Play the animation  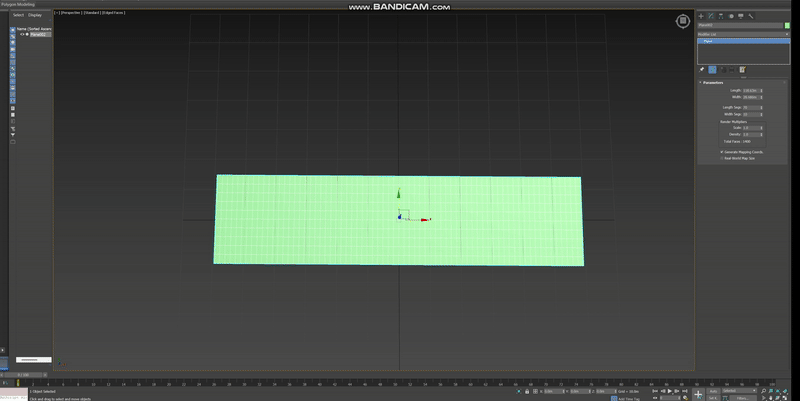coord(670,391)
